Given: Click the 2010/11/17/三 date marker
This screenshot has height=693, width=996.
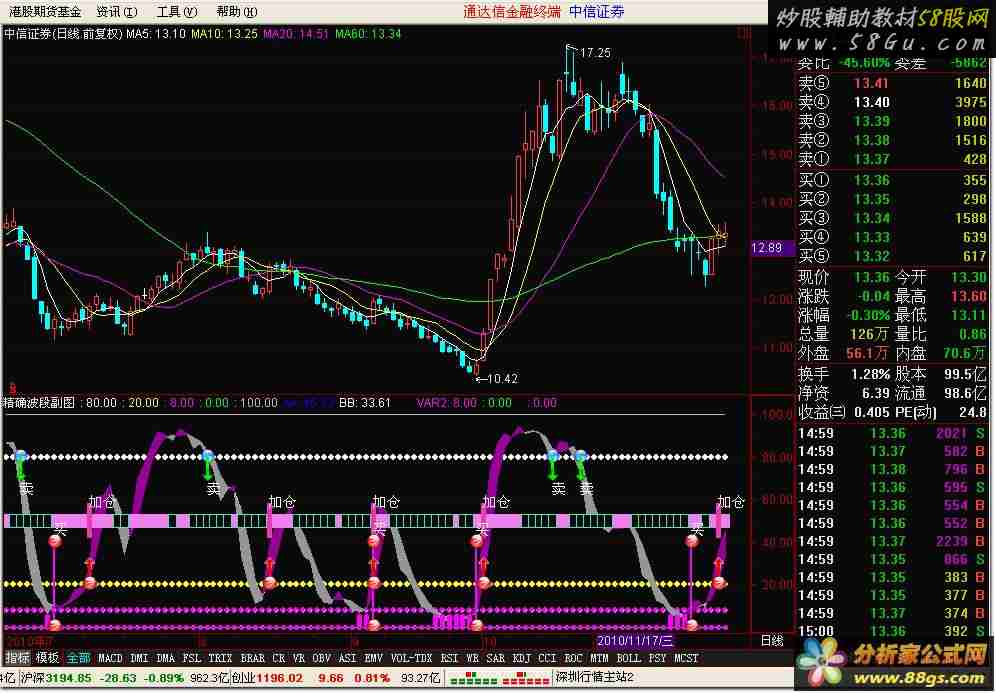Looking at the screenshot, I should pos(635,640).
